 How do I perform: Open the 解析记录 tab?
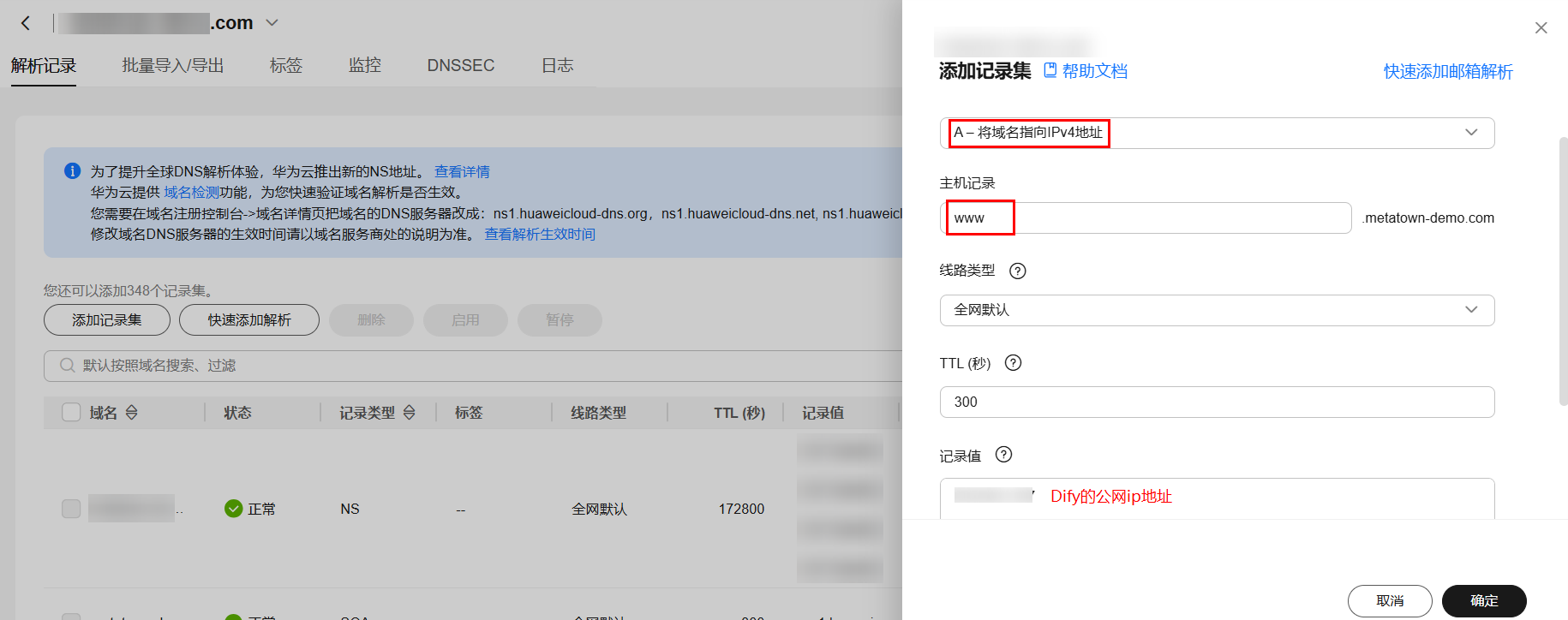(x=44, y=65)
